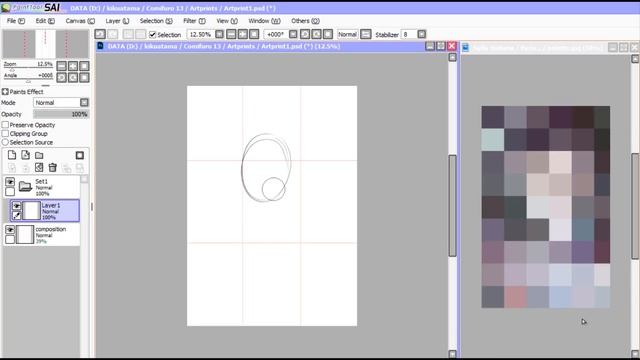The width and height of the screenshot is (640, 360).
Task: Click the Artprint1 canvas vertical scrollbar
Action: point(452,206)
